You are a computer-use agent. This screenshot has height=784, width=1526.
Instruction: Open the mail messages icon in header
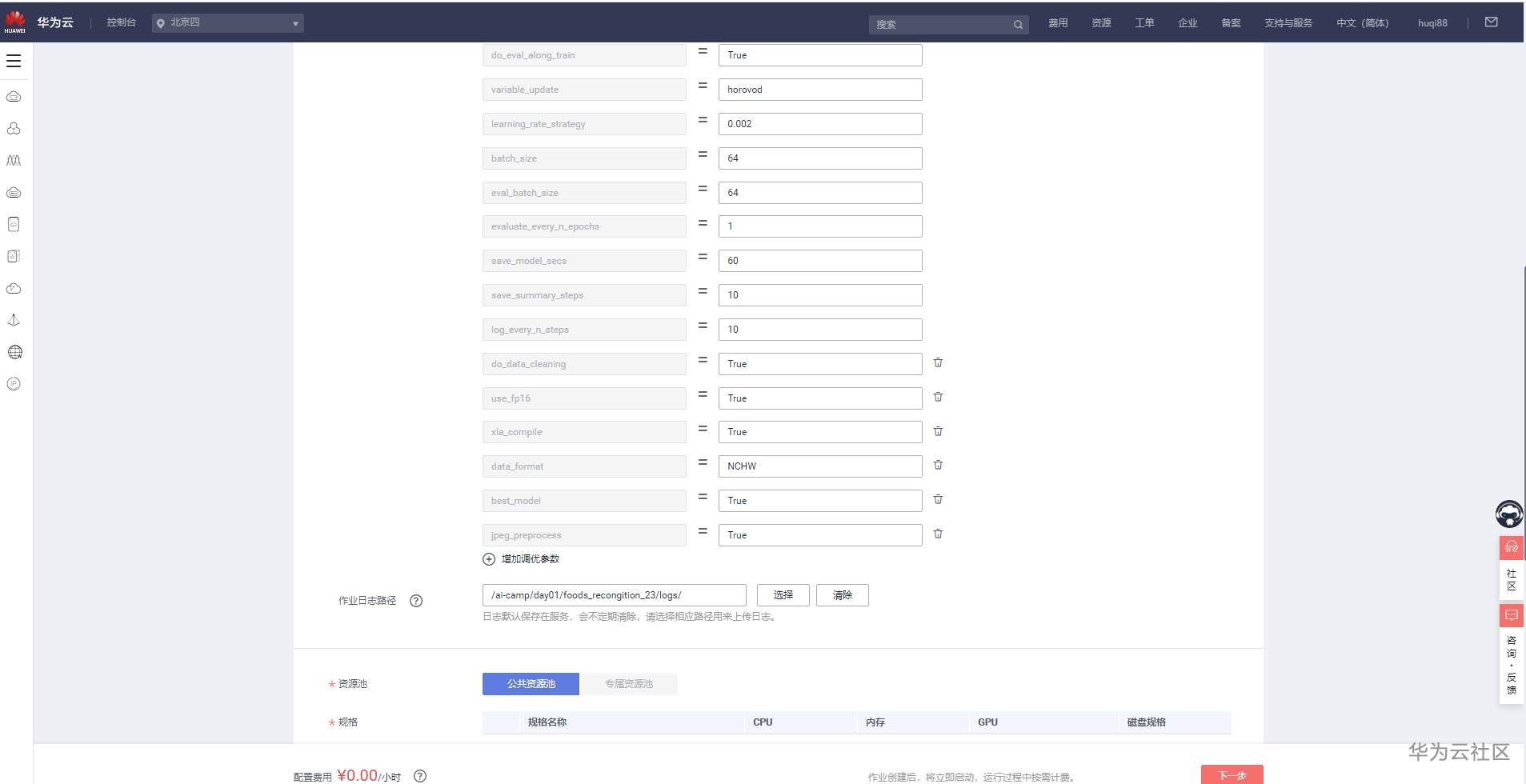(x=1492, y=22)
